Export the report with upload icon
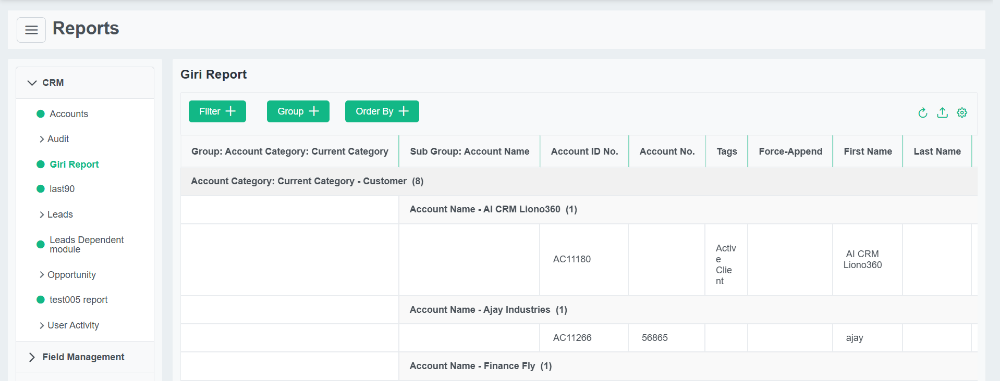The height and width of the screenshot is (381, 1000). (942, 113)
